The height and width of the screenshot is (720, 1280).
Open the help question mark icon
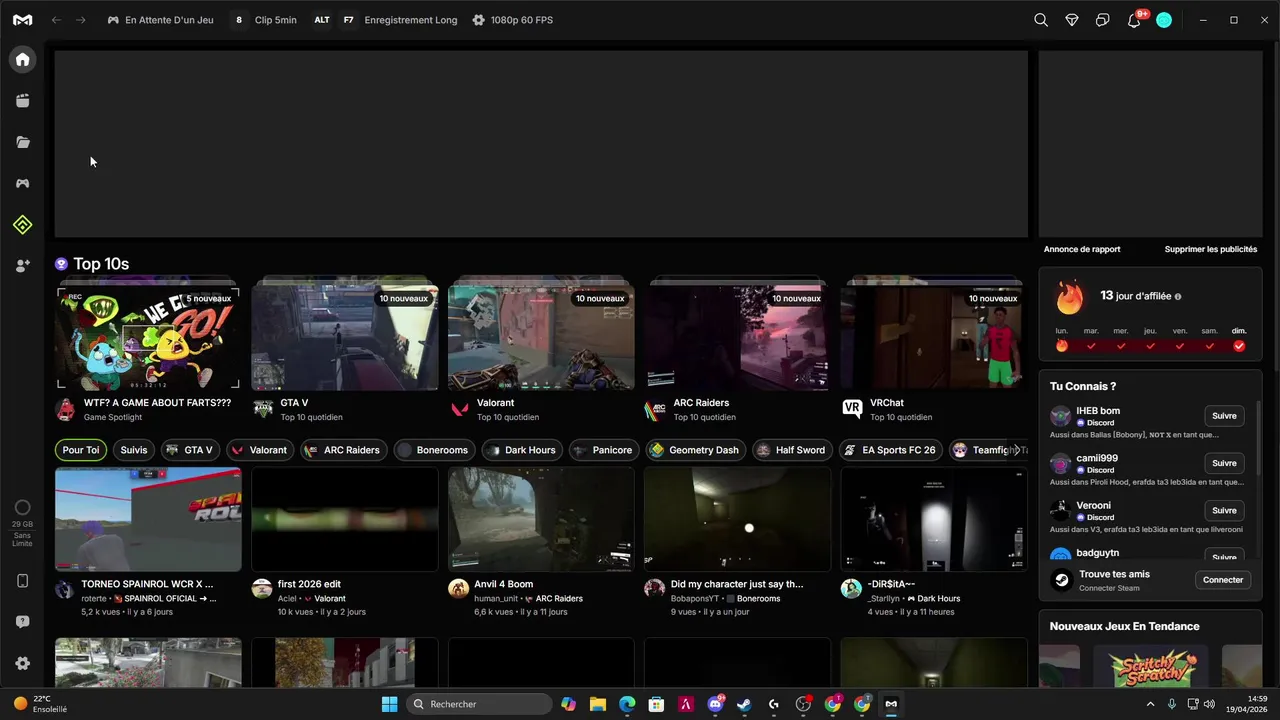click(x=22, y=622)
